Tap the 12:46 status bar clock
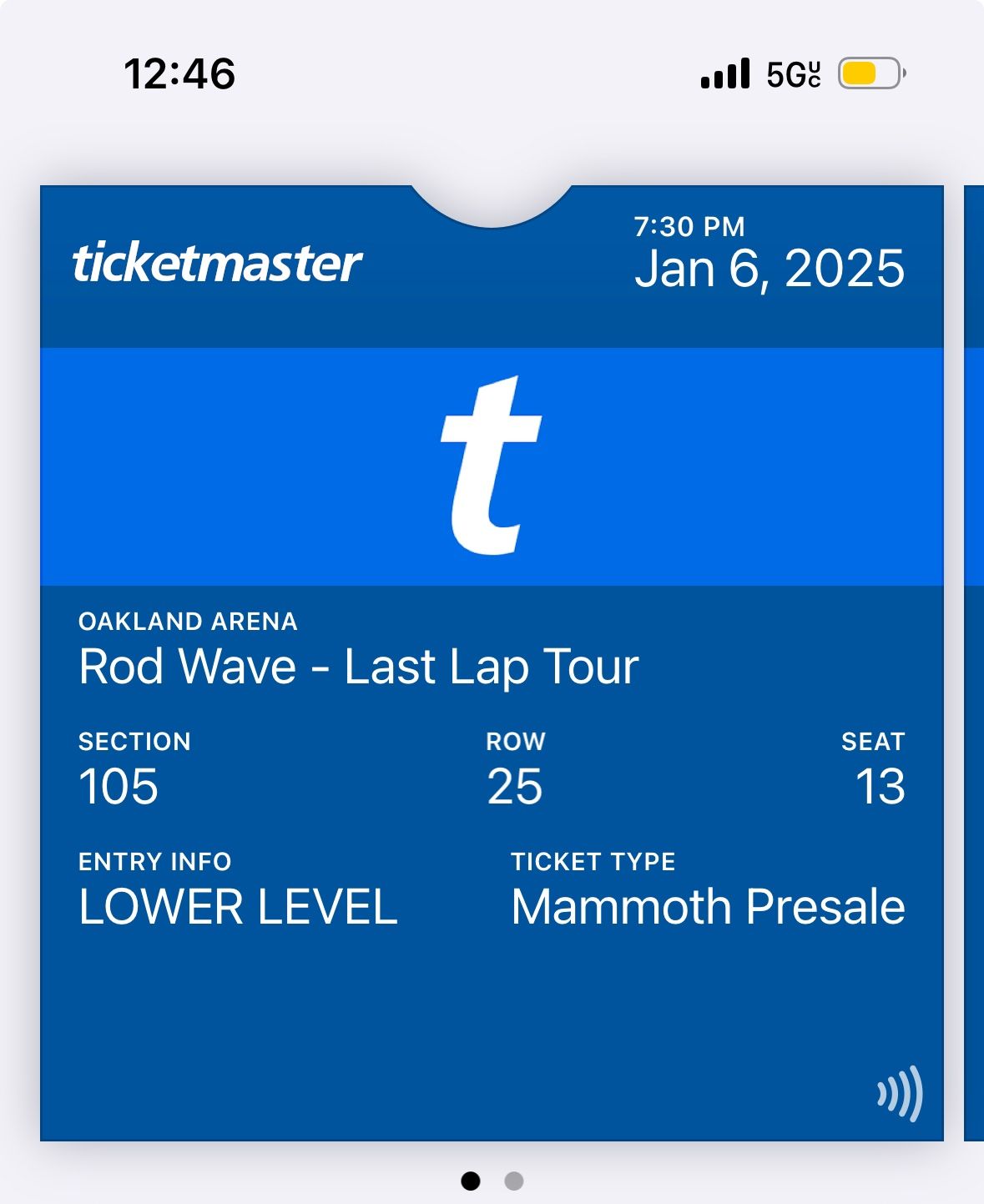Image resolution: width=984 pixels, height=1204 pixels. (x=179, y=74)
